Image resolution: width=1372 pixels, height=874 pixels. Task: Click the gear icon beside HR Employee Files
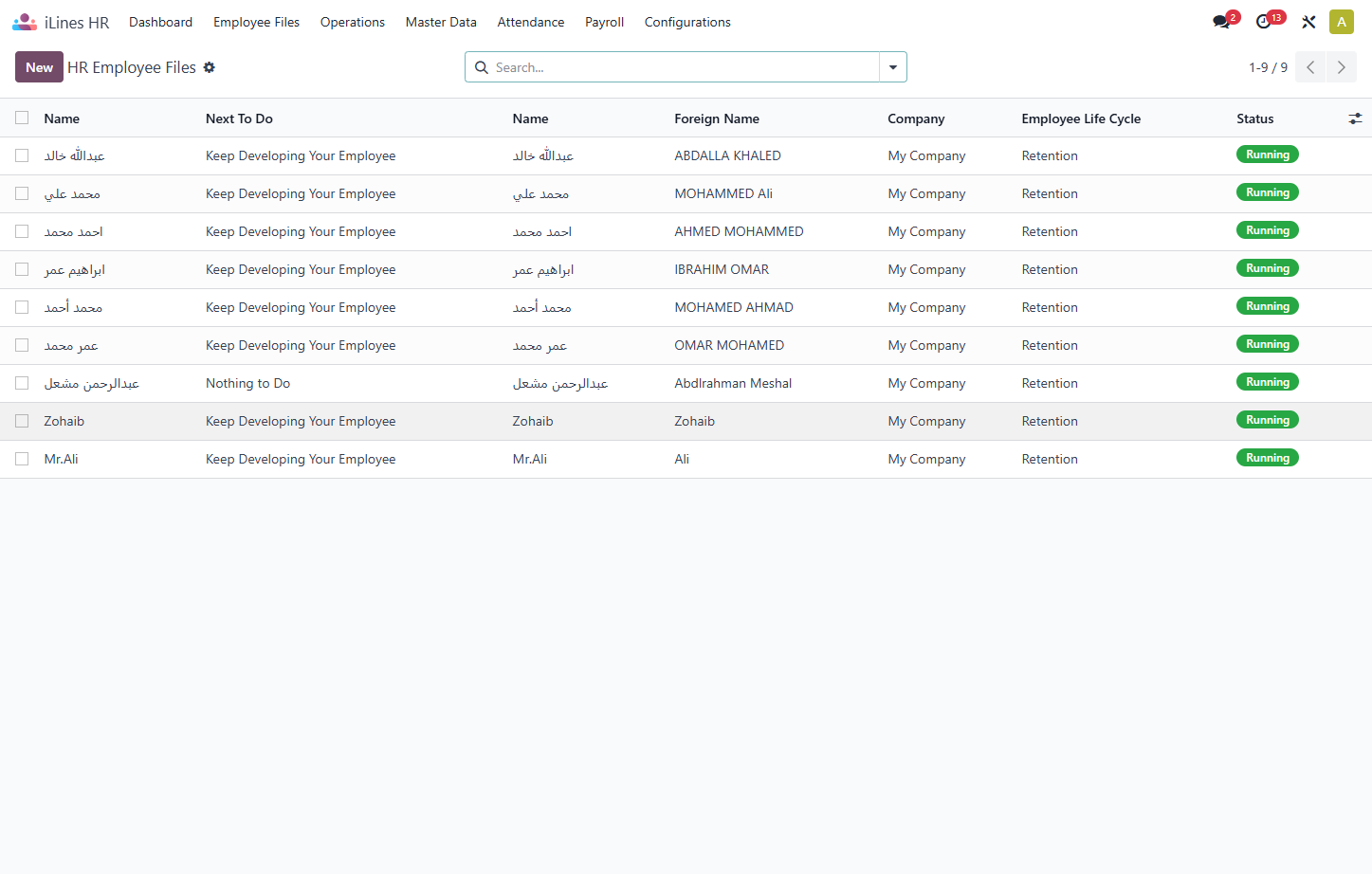[210, 67]
